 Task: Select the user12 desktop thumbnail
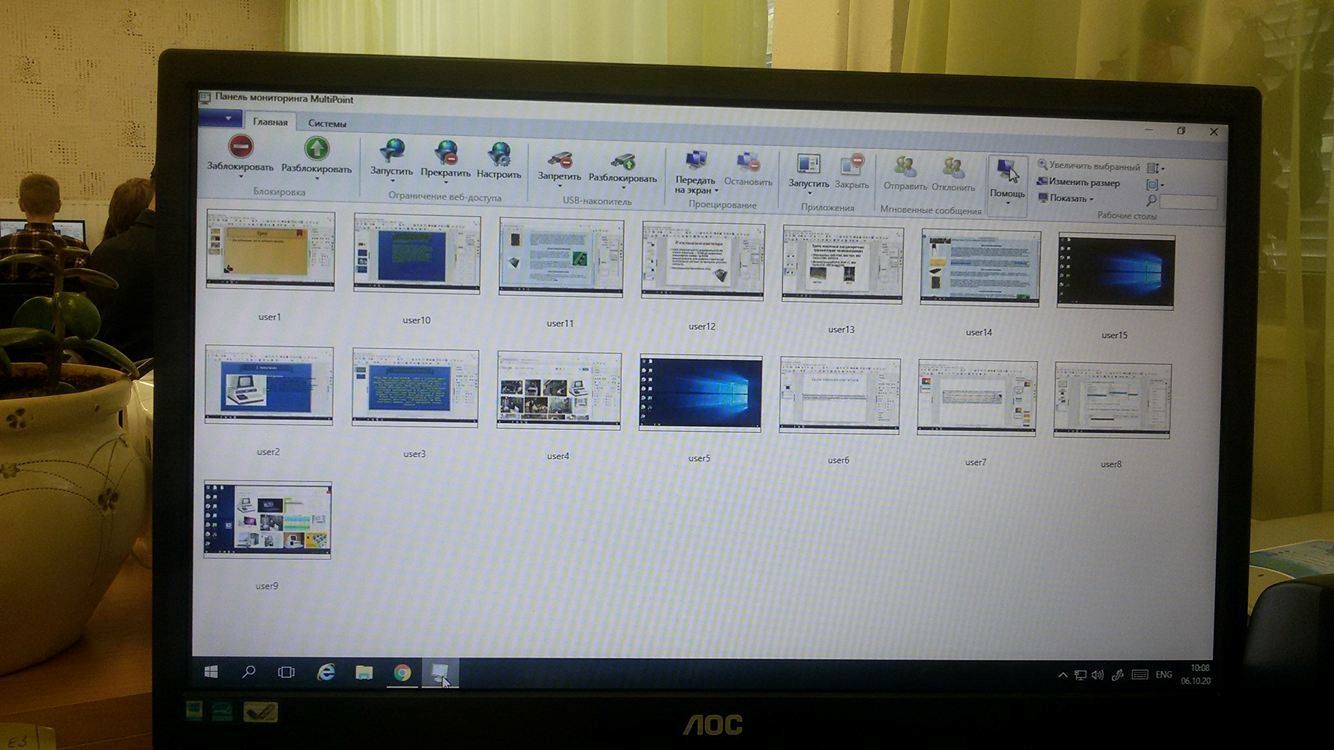pos(702,260)
